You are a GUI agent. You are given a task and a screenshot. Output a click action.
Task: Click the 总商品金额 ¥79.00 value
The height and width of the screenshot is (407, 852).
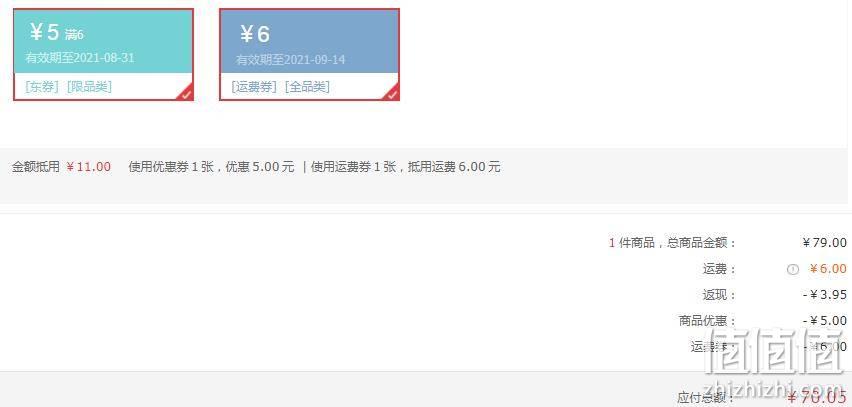(x=824, y=242)
